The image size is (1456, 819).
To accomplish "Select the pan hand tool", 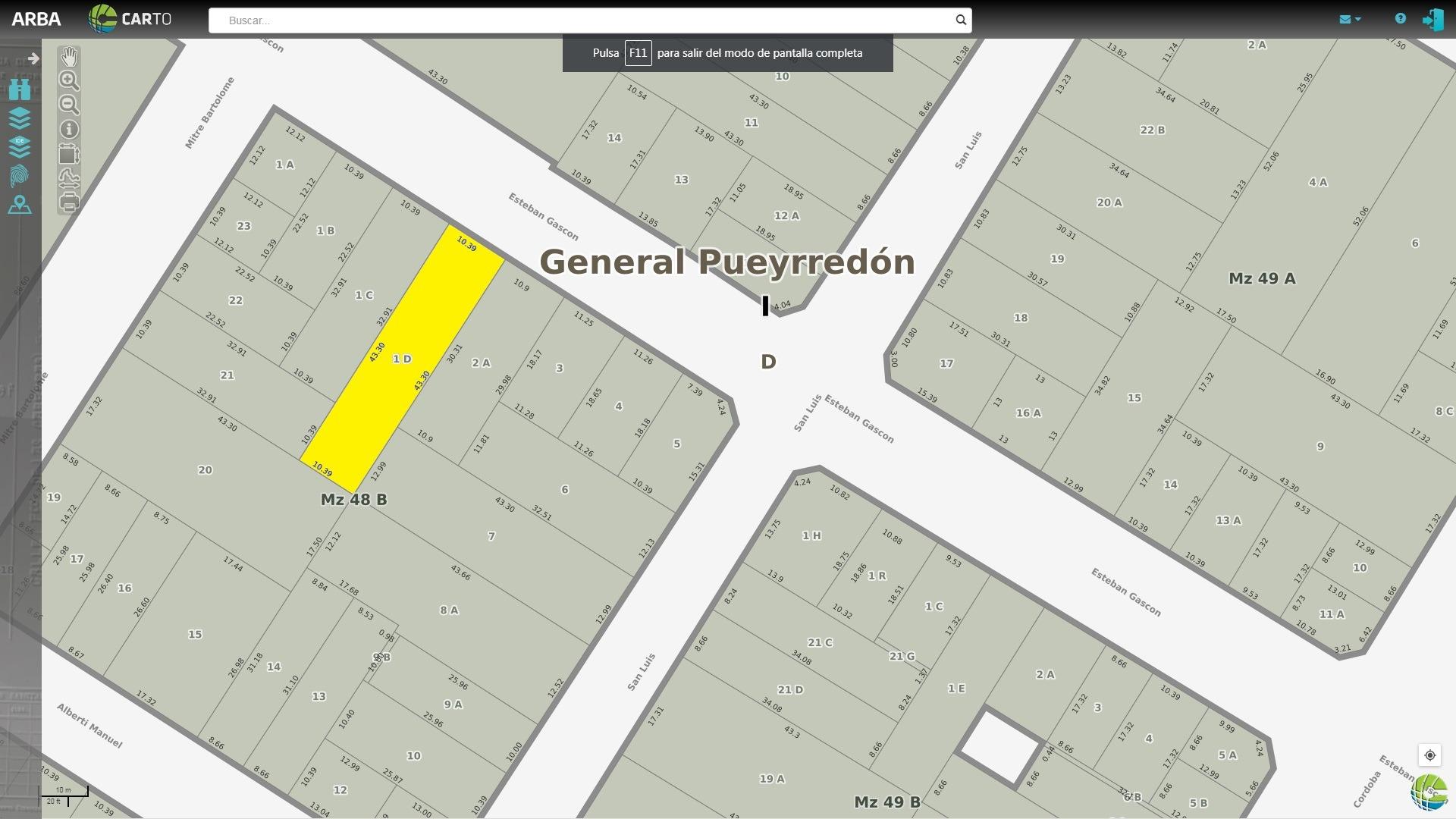I will pos(69,57).
